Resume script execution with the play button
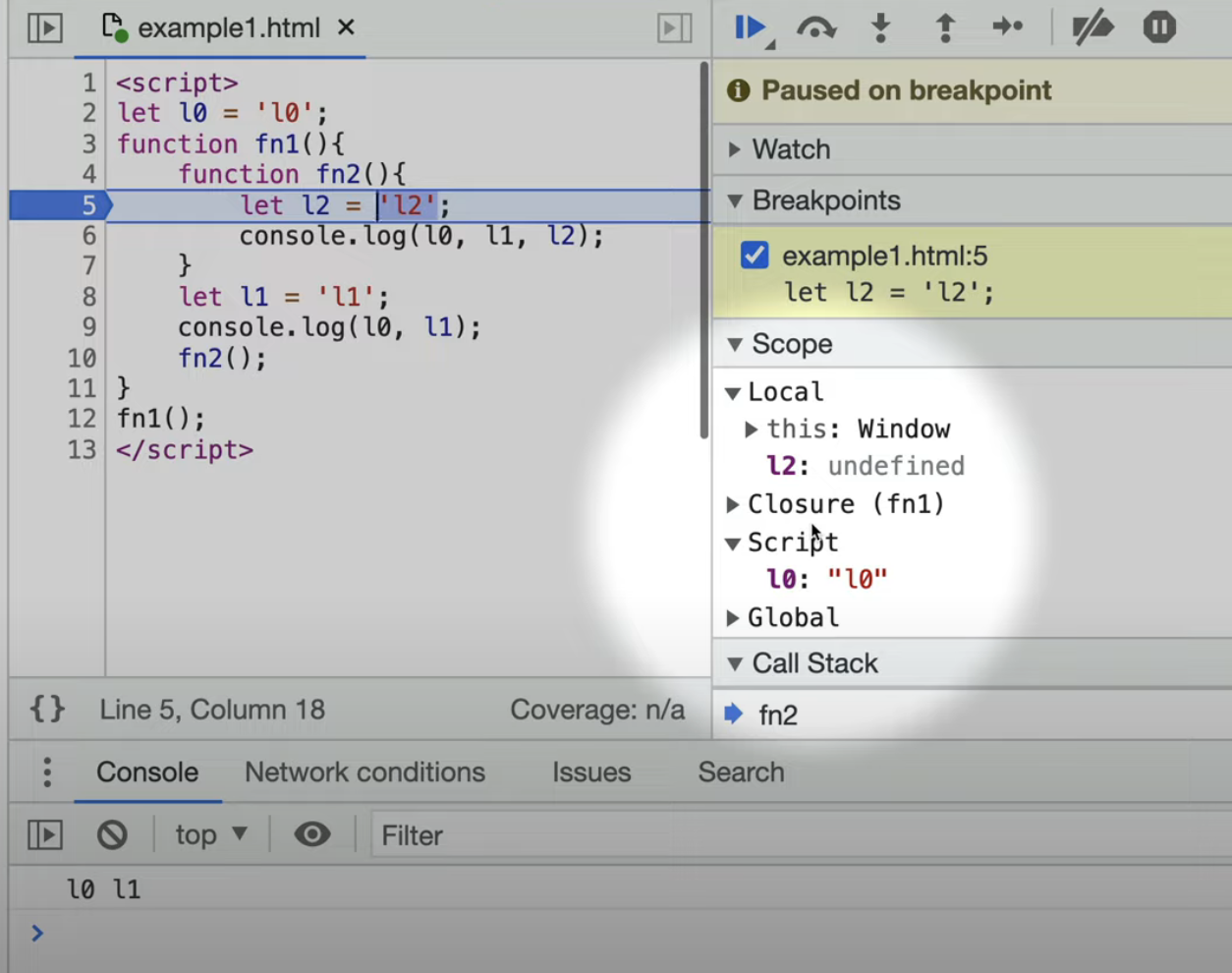 750,28
